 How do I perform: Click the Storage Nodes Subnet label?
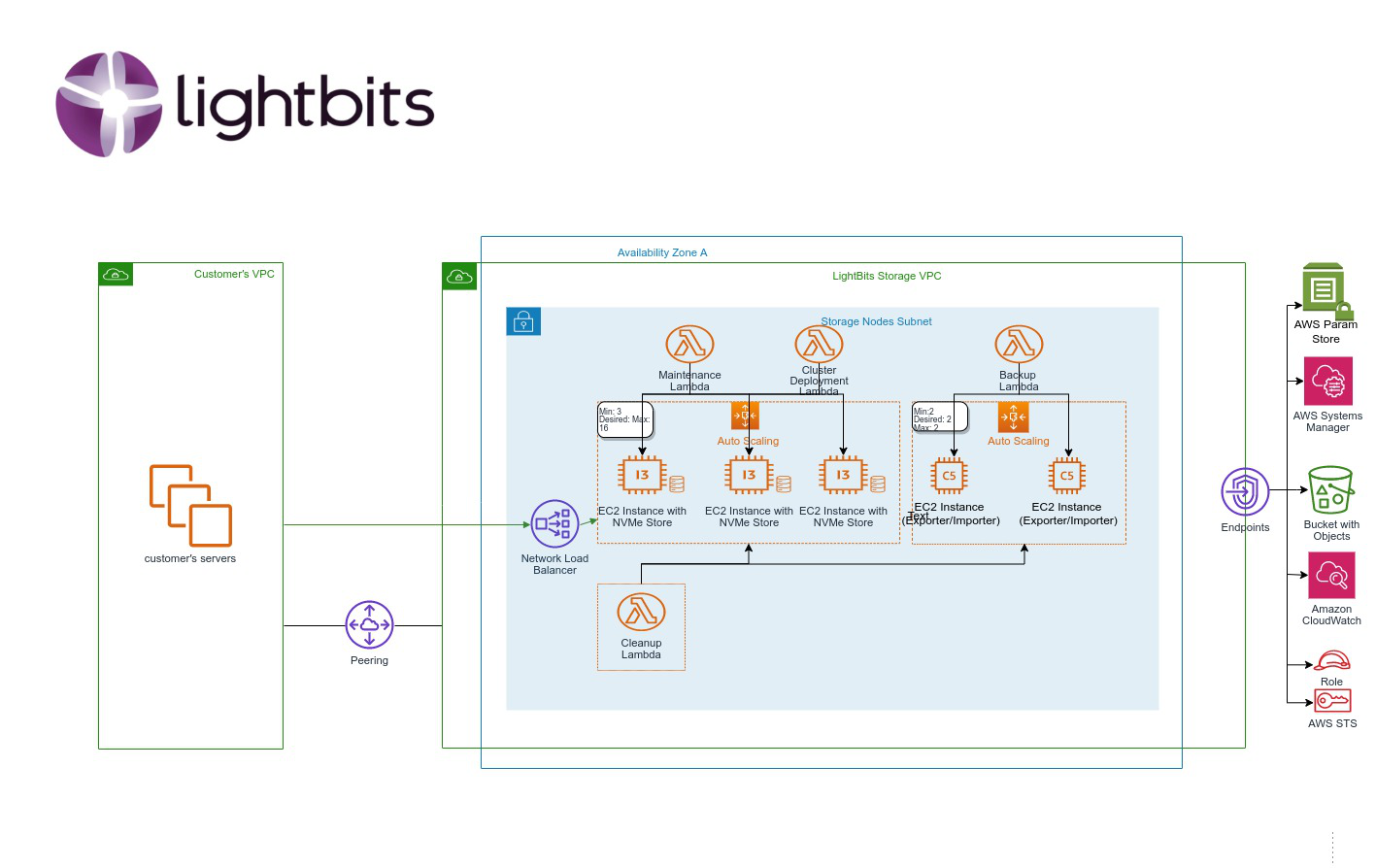876,321
